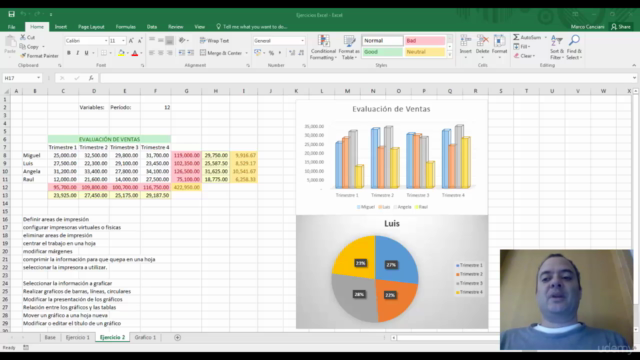Toggle Wrap Text

point(214,40)
